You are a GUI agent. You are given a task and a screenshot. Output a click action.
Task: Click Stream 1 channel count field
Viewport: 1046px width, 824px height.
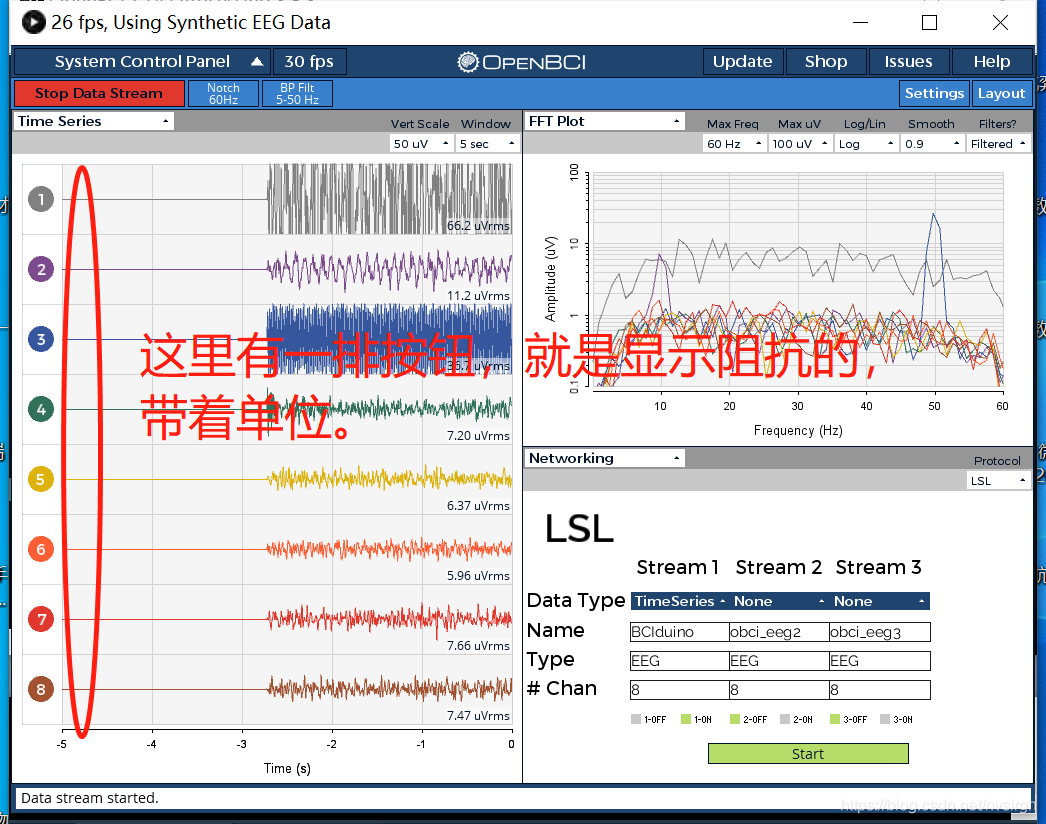click(679, 690)
